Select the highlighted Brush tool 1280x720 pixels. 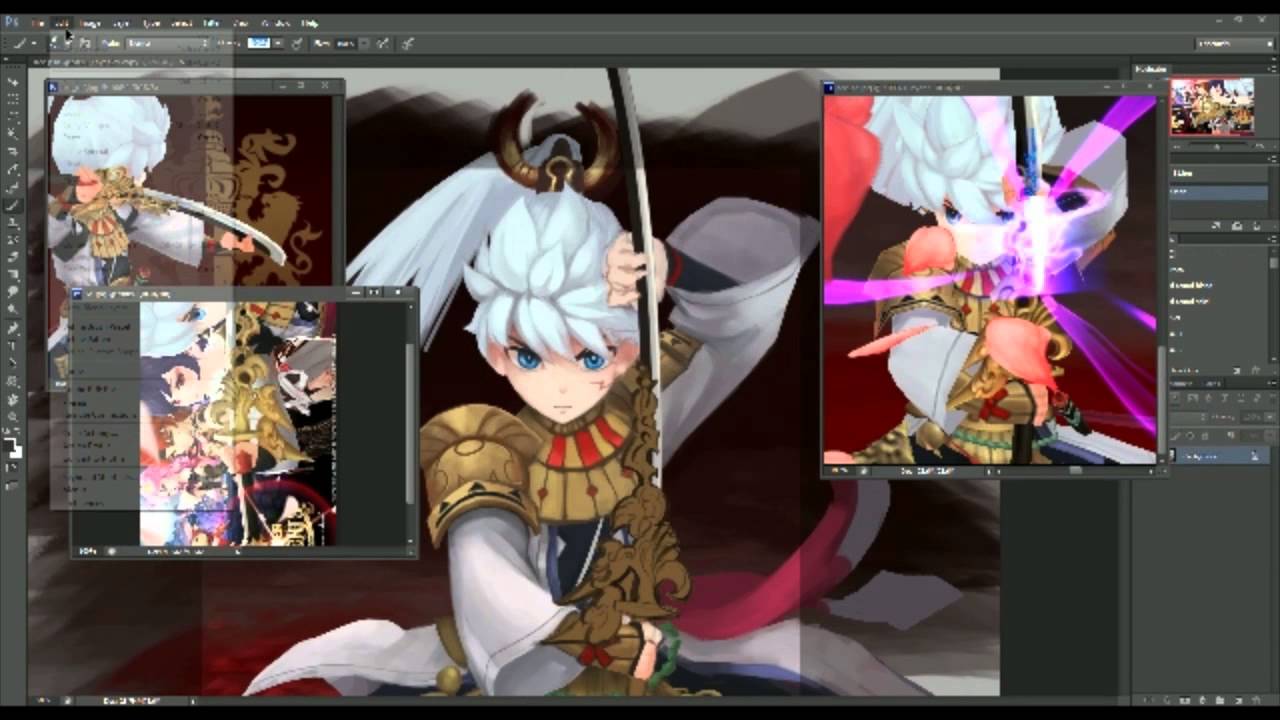pyautogui.click(x=13, y=205)
